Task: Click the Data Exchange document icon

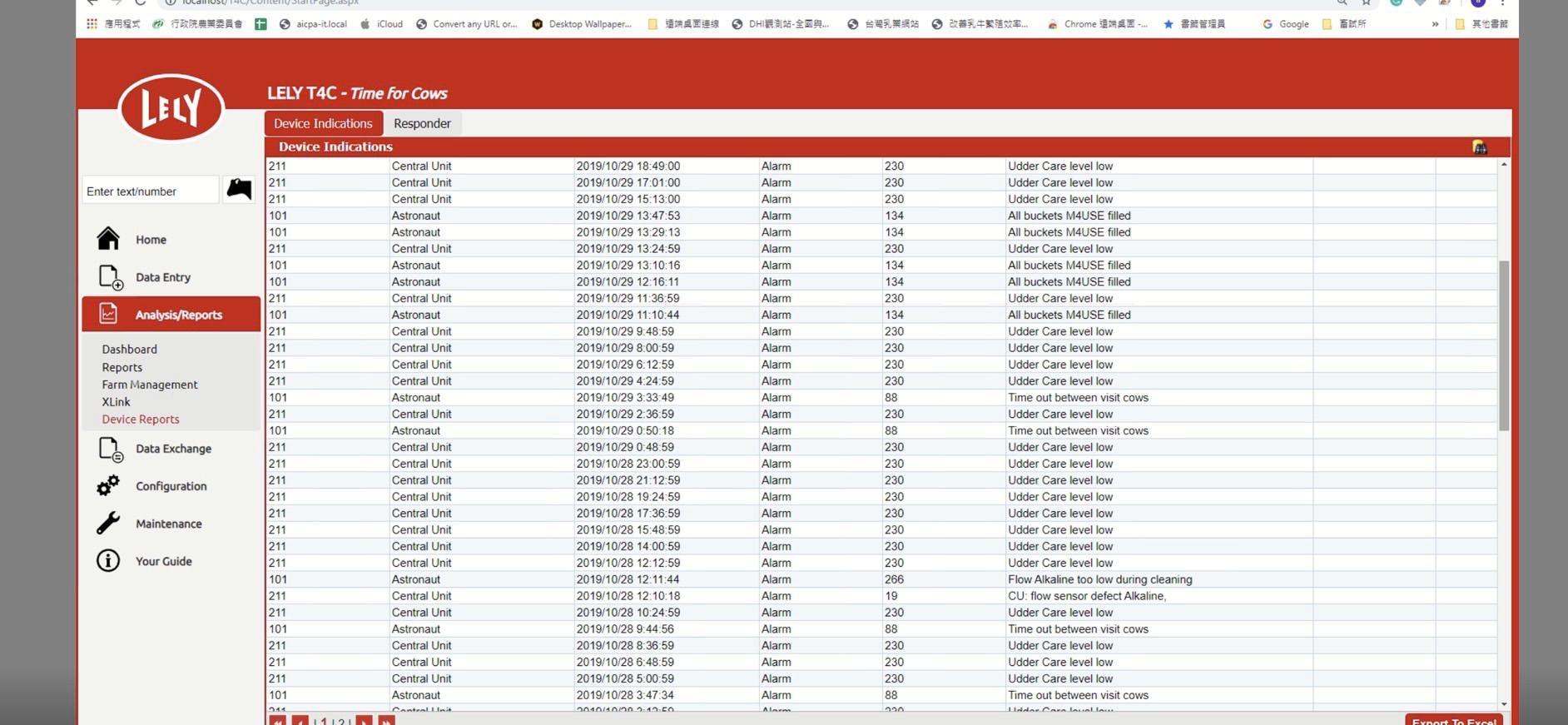Action: pyautogui.click(x=110, y=449)
